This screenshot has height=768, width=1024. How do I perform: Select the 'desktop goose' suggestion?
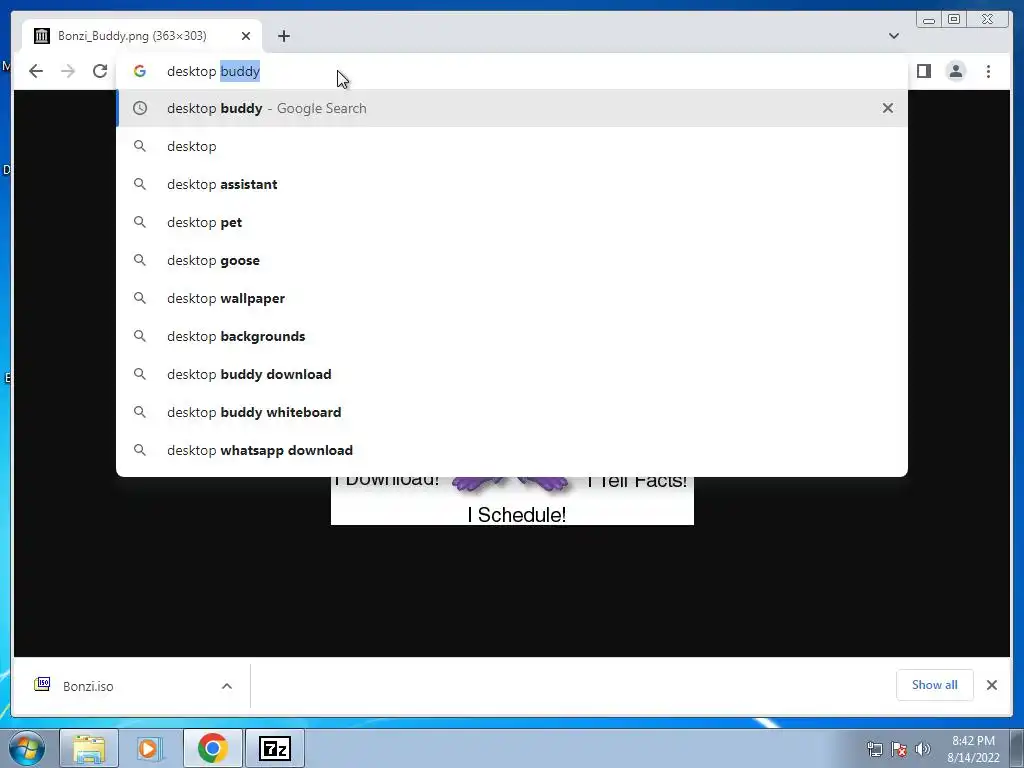(x=511, y=260)
